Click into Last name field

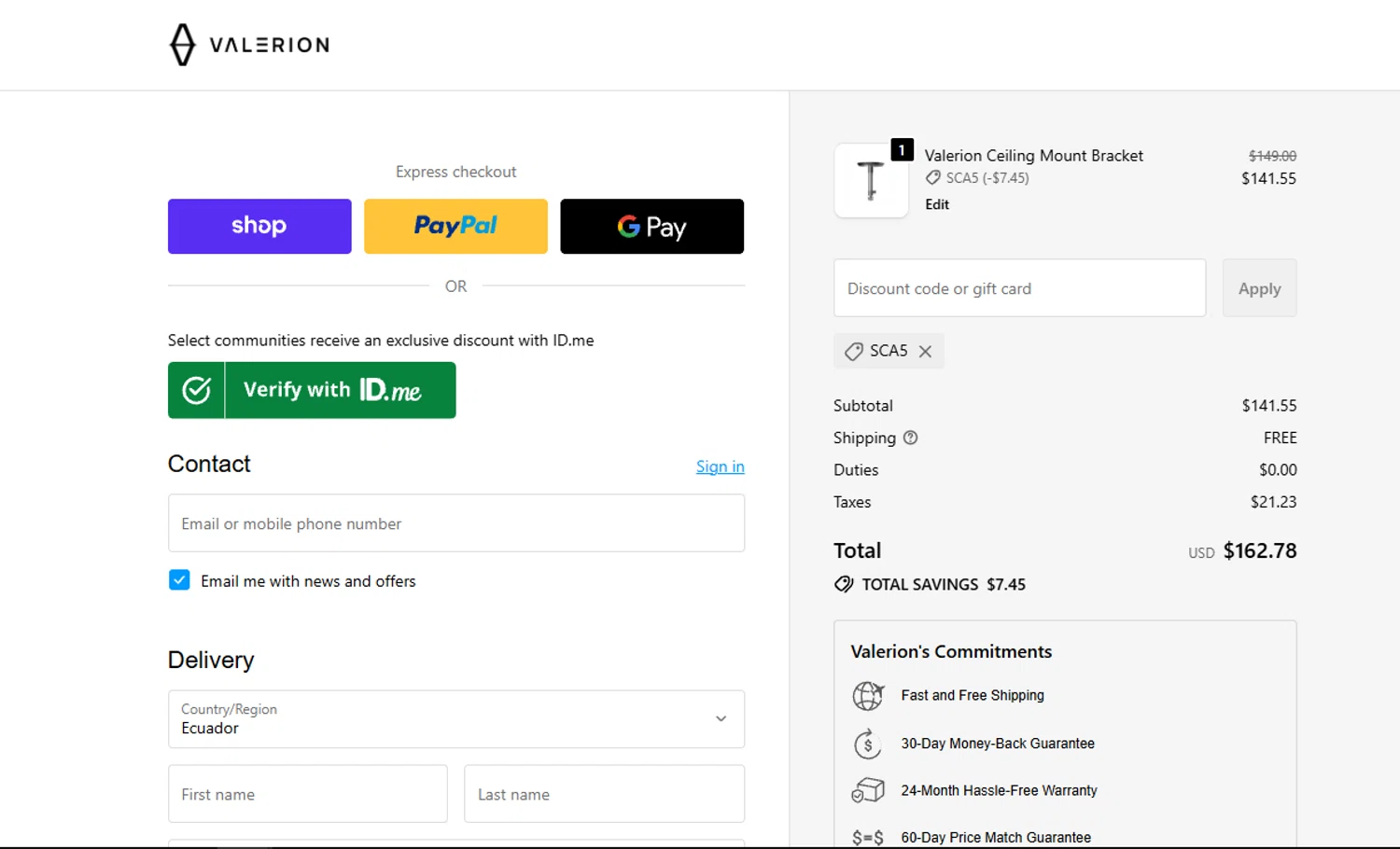tap(604, 794)
